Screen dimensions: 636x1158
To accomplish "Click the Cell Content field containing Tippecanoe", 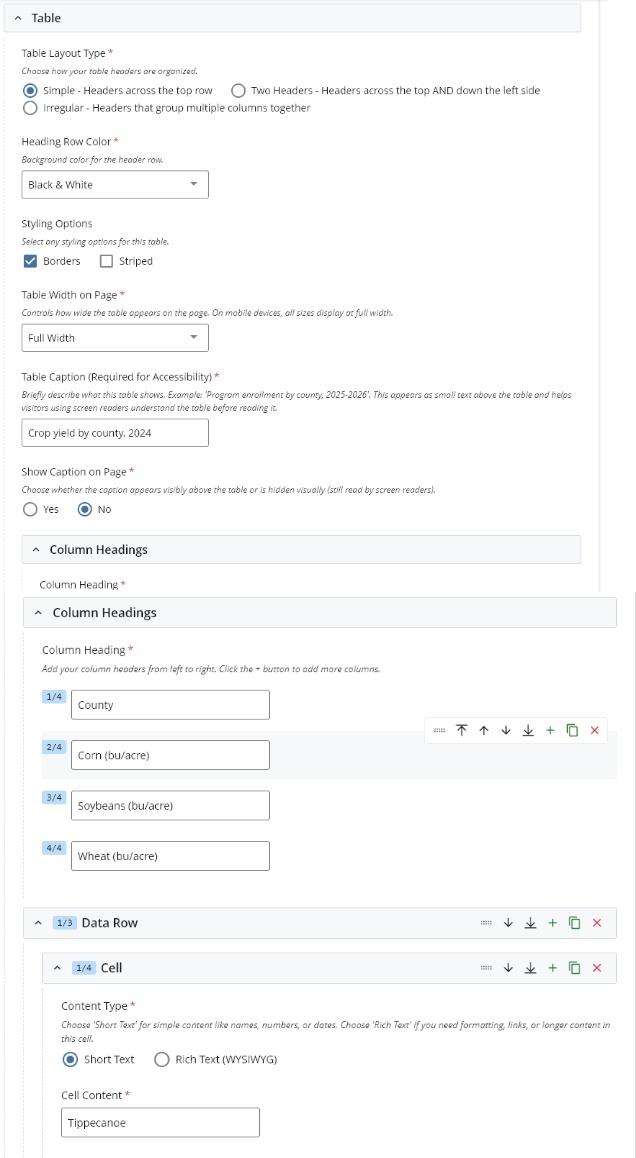I will click(160, 1122).
